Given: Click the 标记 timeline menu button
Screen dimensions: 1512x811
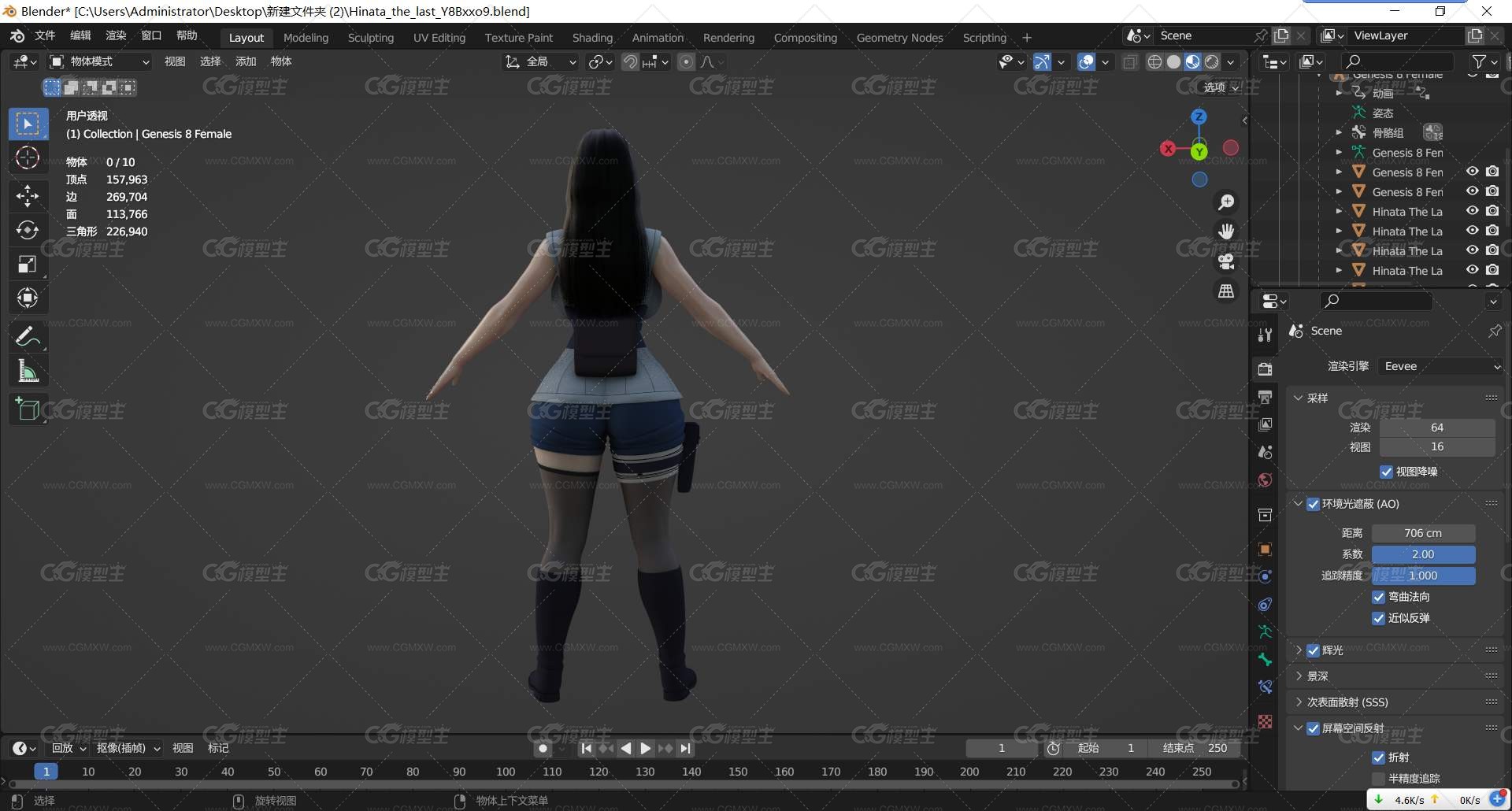Looking at the screenshot, I should tap(218, 748).
